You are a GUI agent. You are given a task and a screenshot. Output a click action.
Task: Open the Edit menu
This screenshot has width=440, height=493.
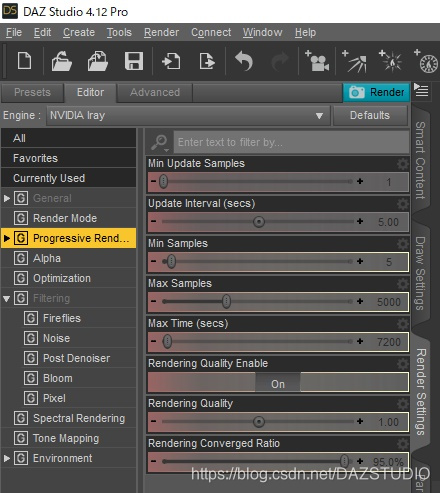click(x=42, y=32)
